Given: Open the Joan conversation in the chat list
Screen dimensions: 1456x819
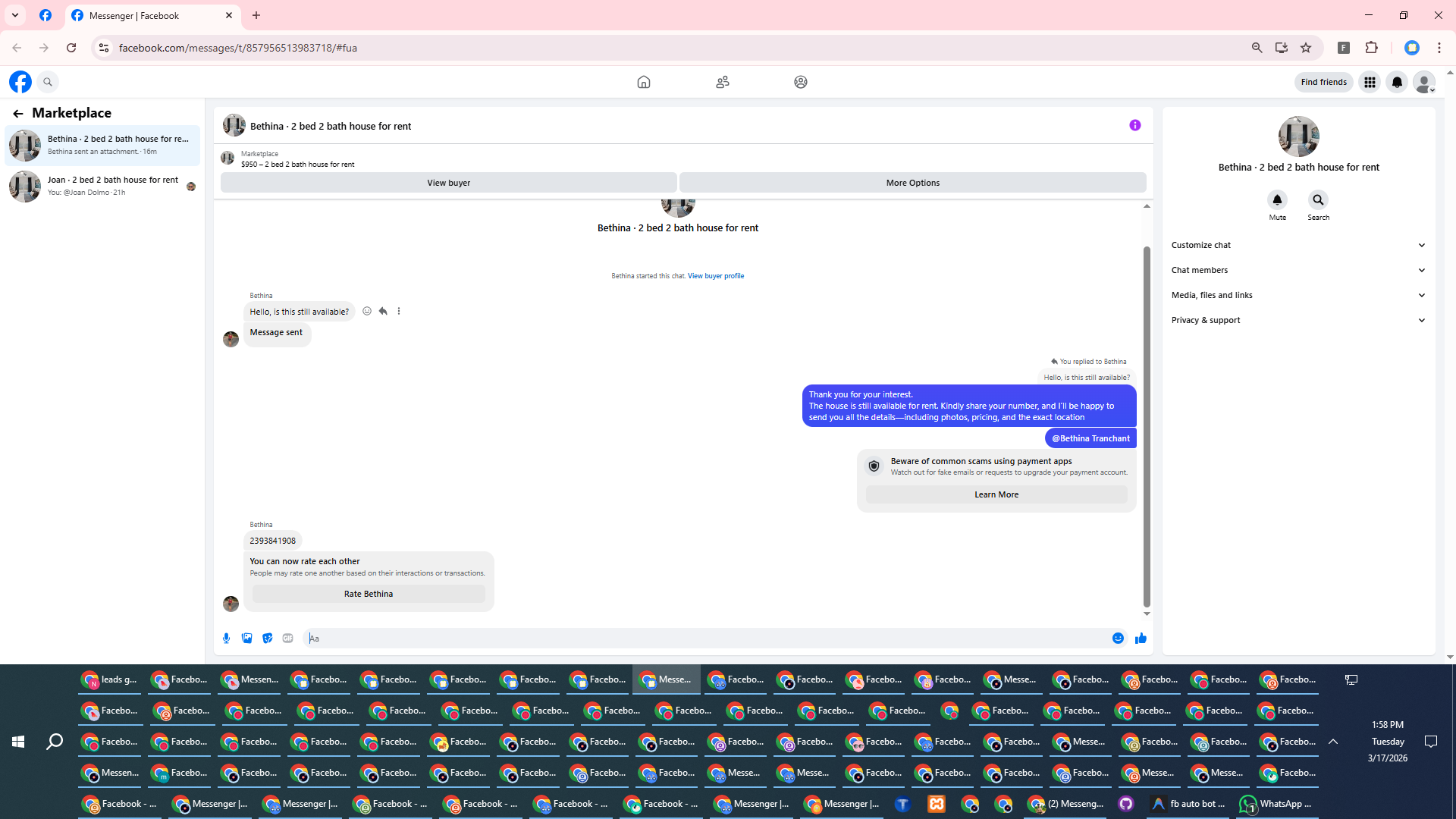Looking at the screenshot, I should [x=103, y=186].
